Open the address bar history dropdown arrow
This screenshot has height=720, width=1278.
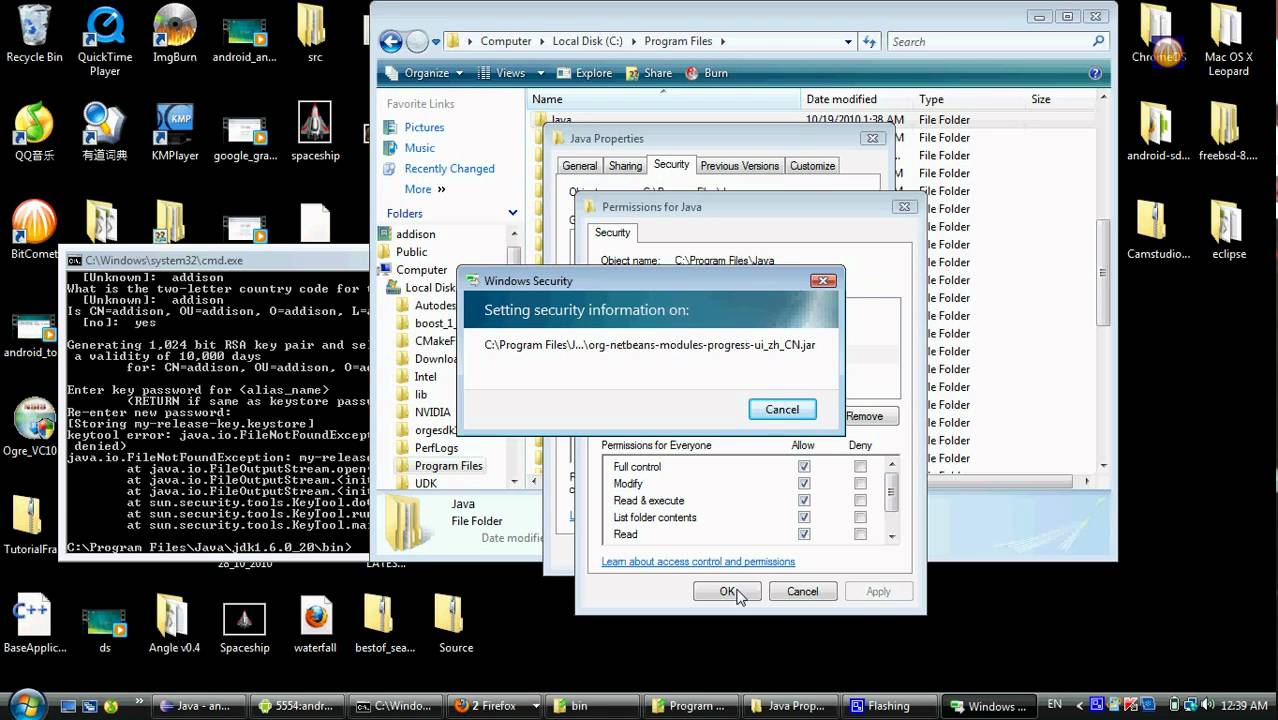click(x=848, y=42)
